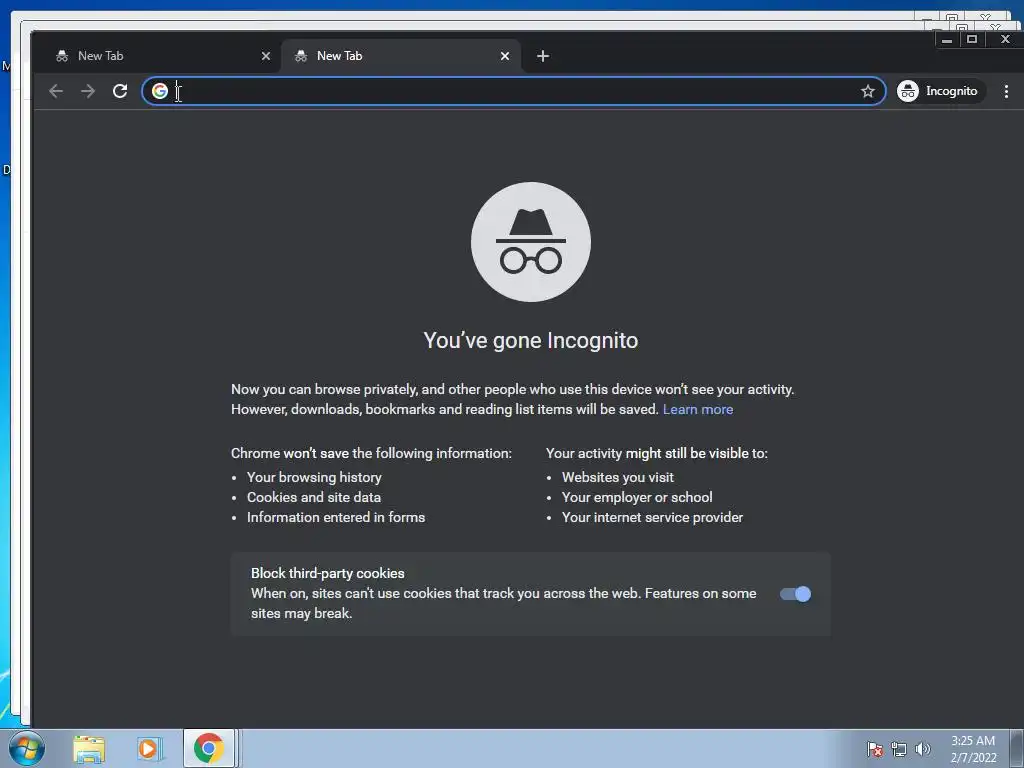Click the Show desktop strip after the clock

(1017, 748)
